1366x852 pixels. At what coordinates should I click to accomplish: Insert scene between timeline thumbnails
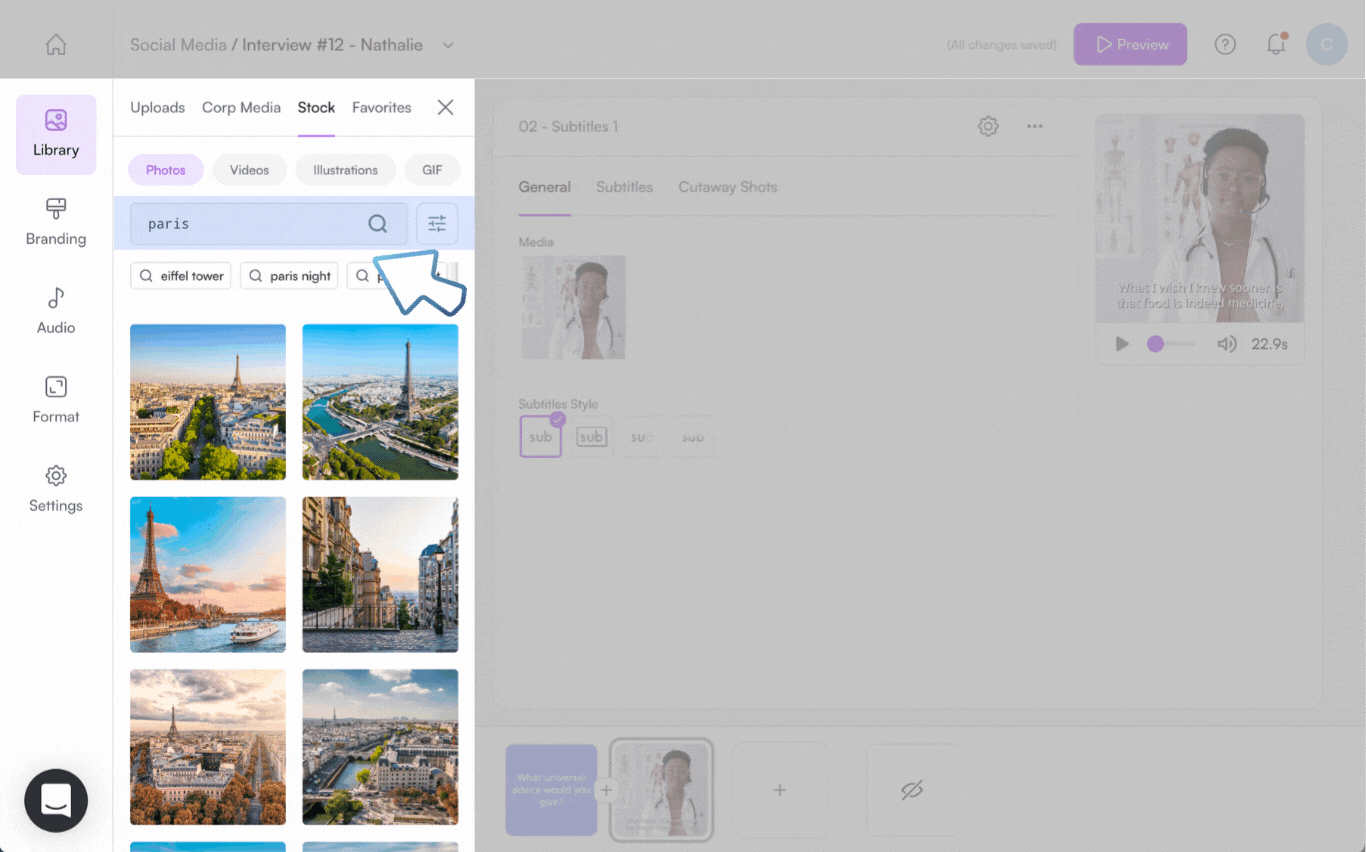[606, 790]
